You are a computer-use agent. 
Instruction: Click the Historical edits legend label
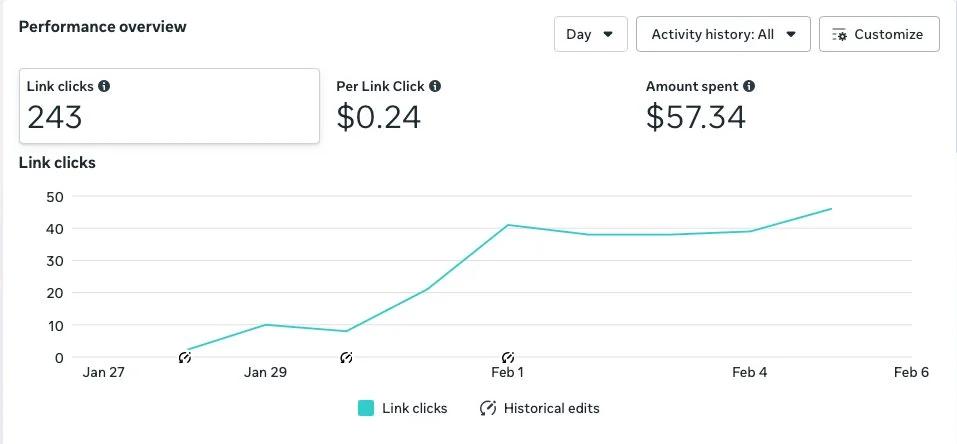pyautogui.click(x=552, y=408)
